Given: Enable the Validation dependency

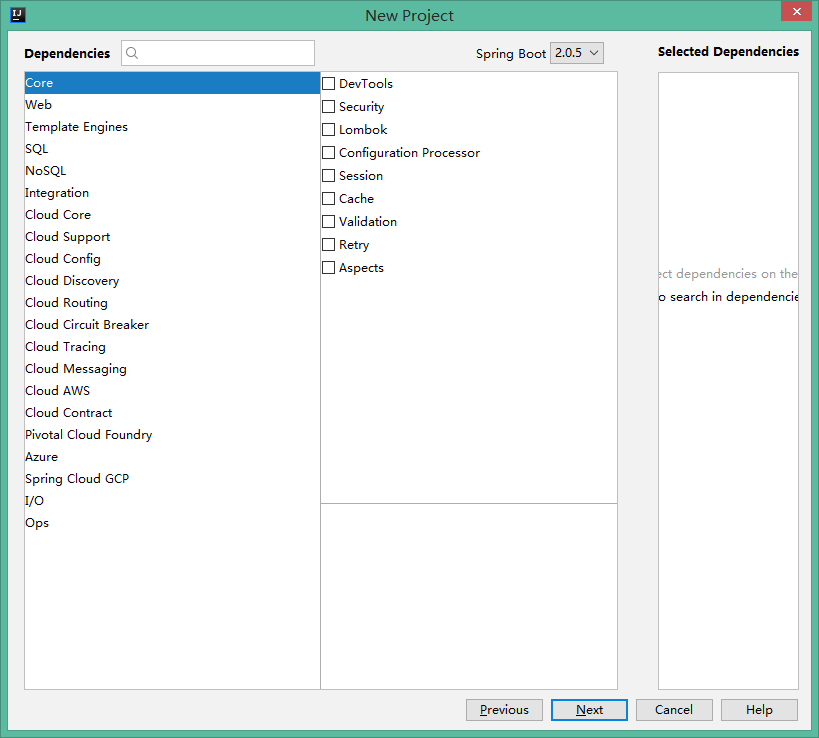Looking at the screenshot, I should [x=329, y=221].
